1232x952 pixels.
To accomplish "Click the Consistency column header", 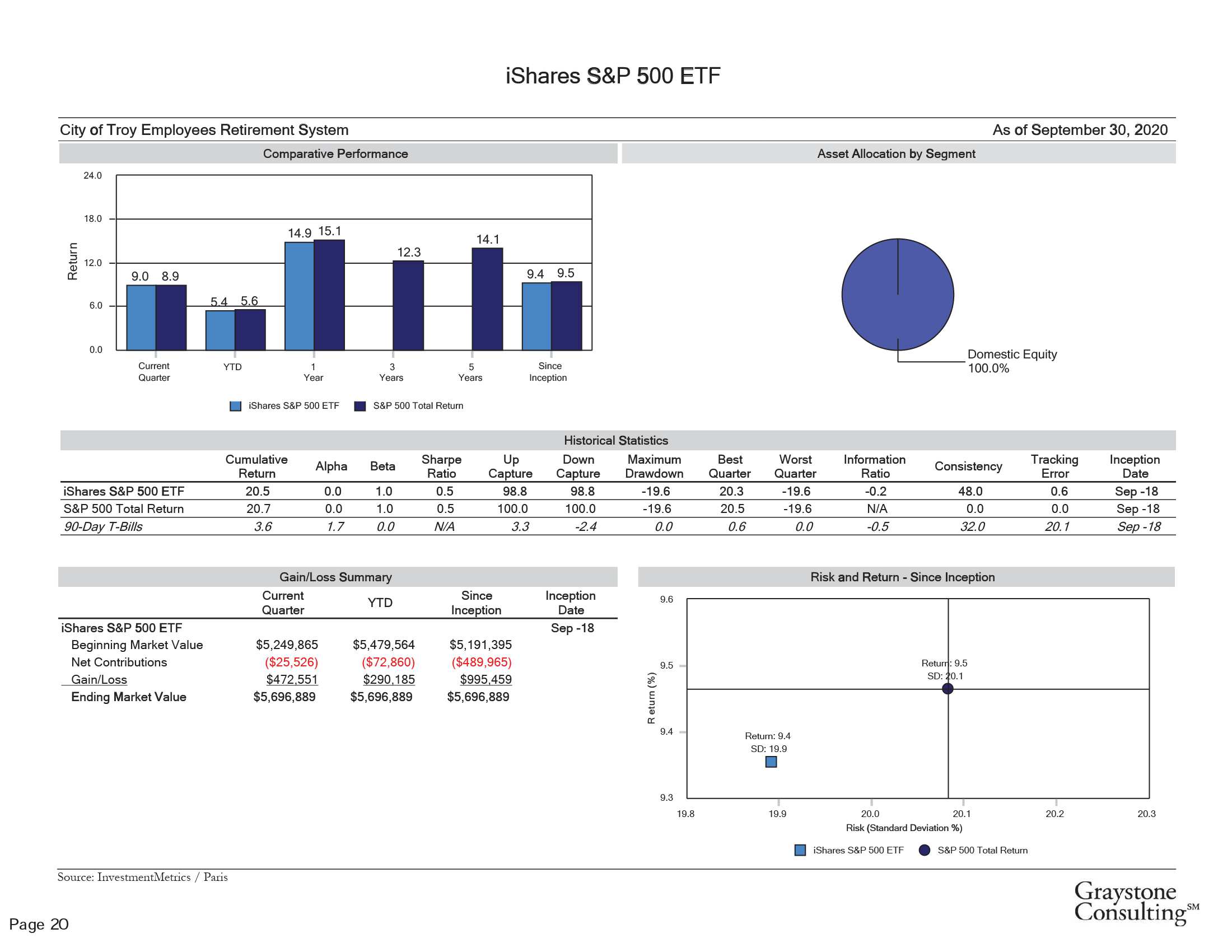I will tap(969, 466).
